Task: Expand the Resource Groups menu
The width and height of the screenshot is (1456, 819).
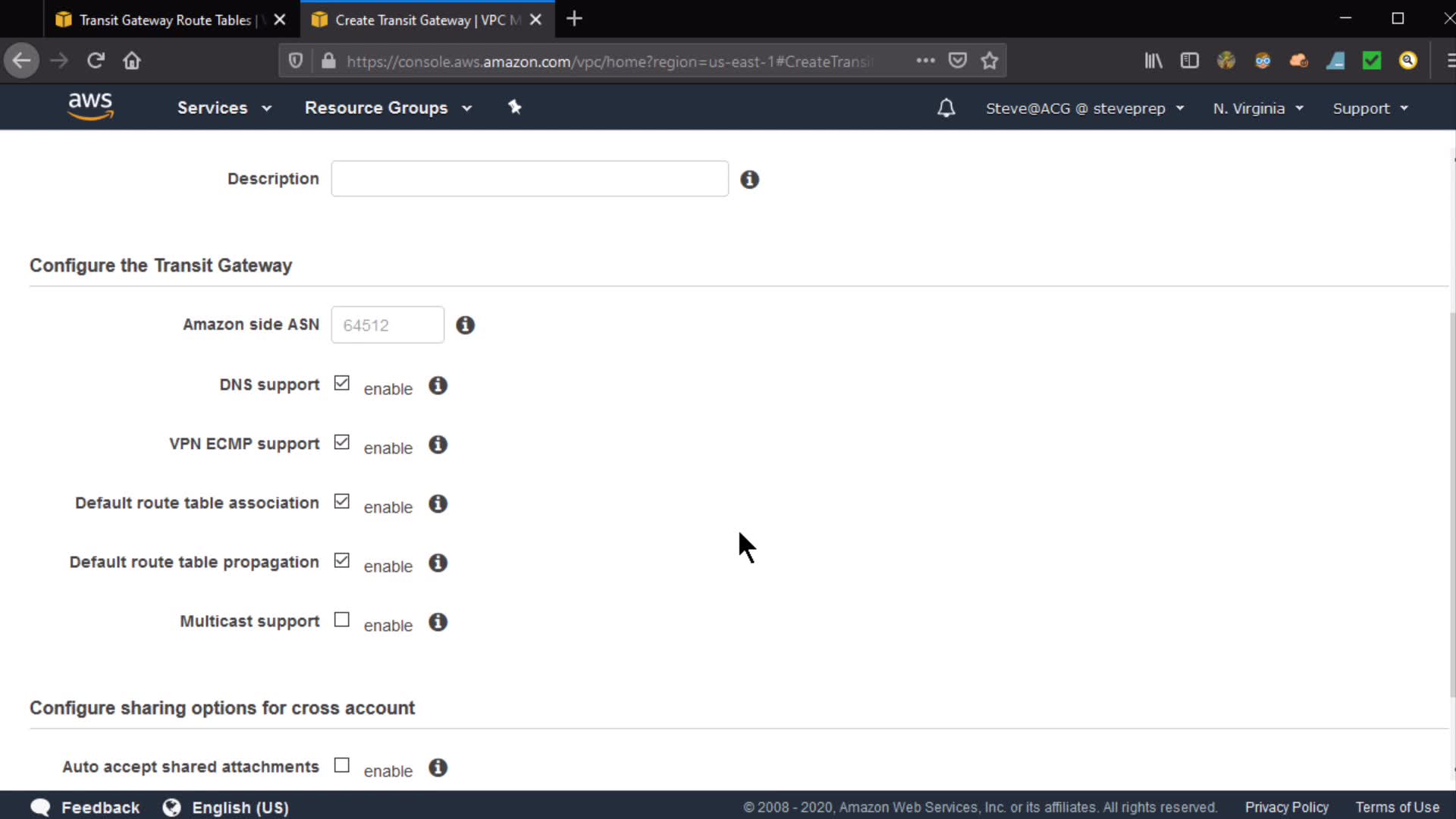Action: (388, 108)
